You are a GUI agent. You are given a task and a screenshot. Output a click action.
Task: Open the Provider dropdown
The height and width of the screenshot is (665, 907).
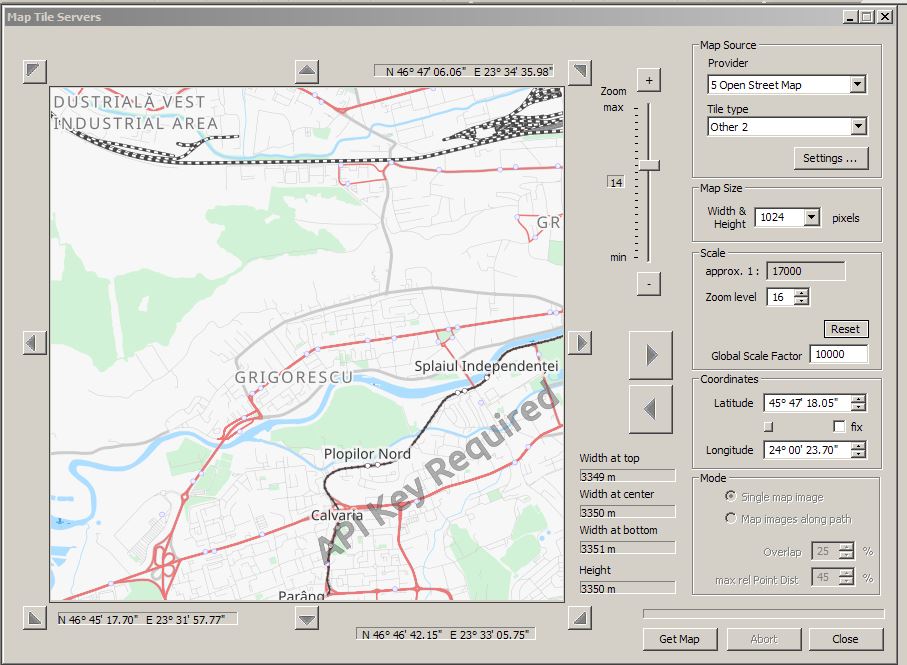(858, 84)
